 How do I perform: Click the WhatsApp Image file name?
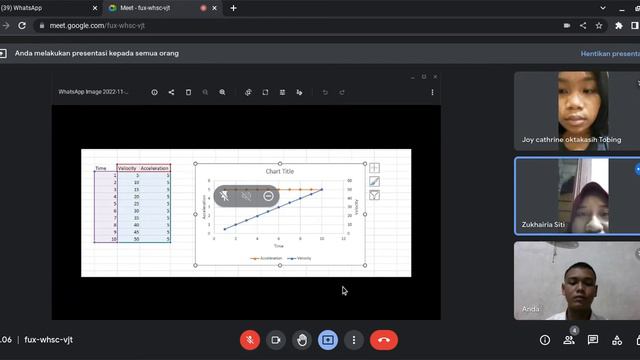[93, 92]
